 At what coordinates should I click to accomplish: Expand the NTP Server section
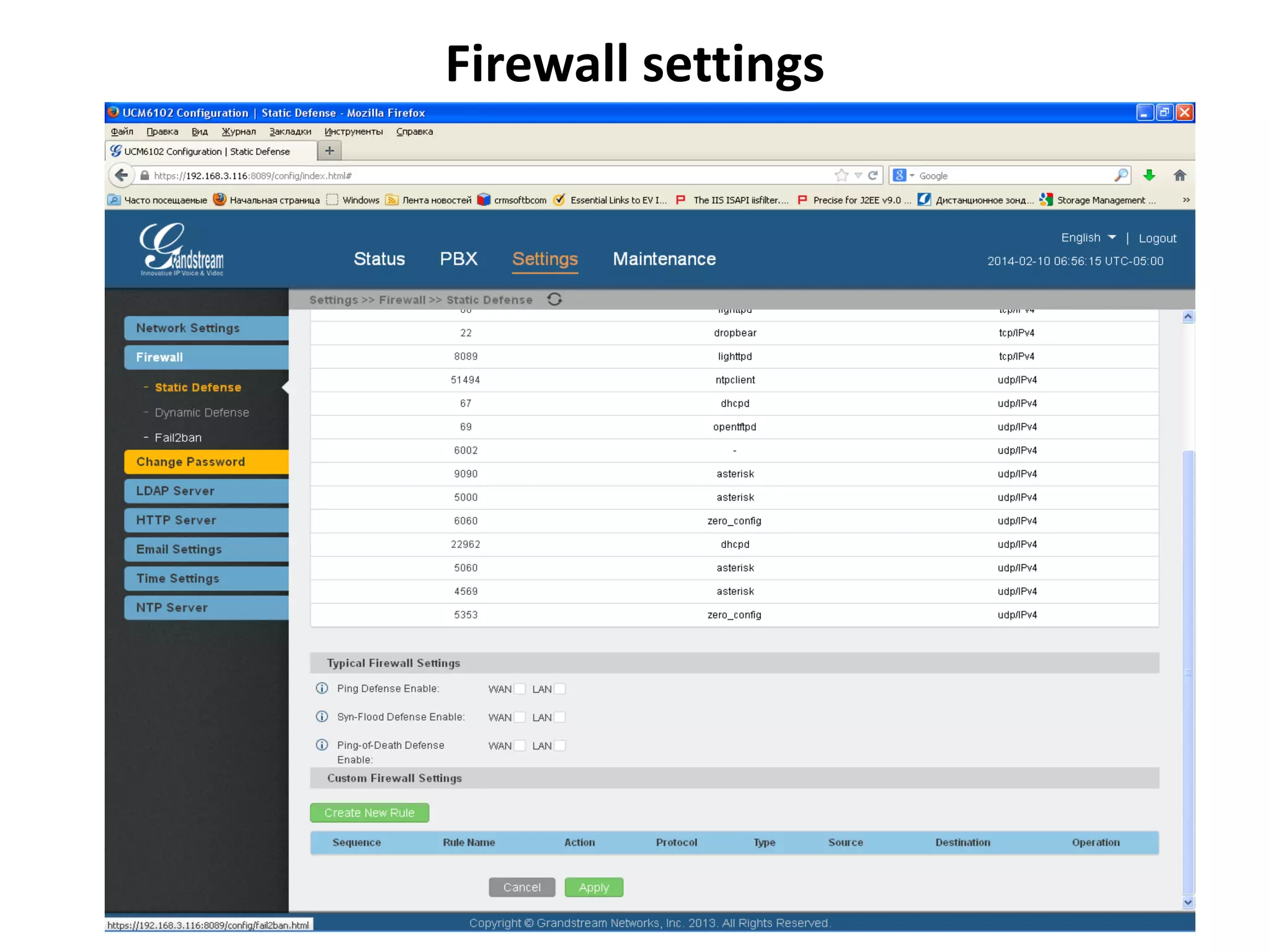click(206, 607)
